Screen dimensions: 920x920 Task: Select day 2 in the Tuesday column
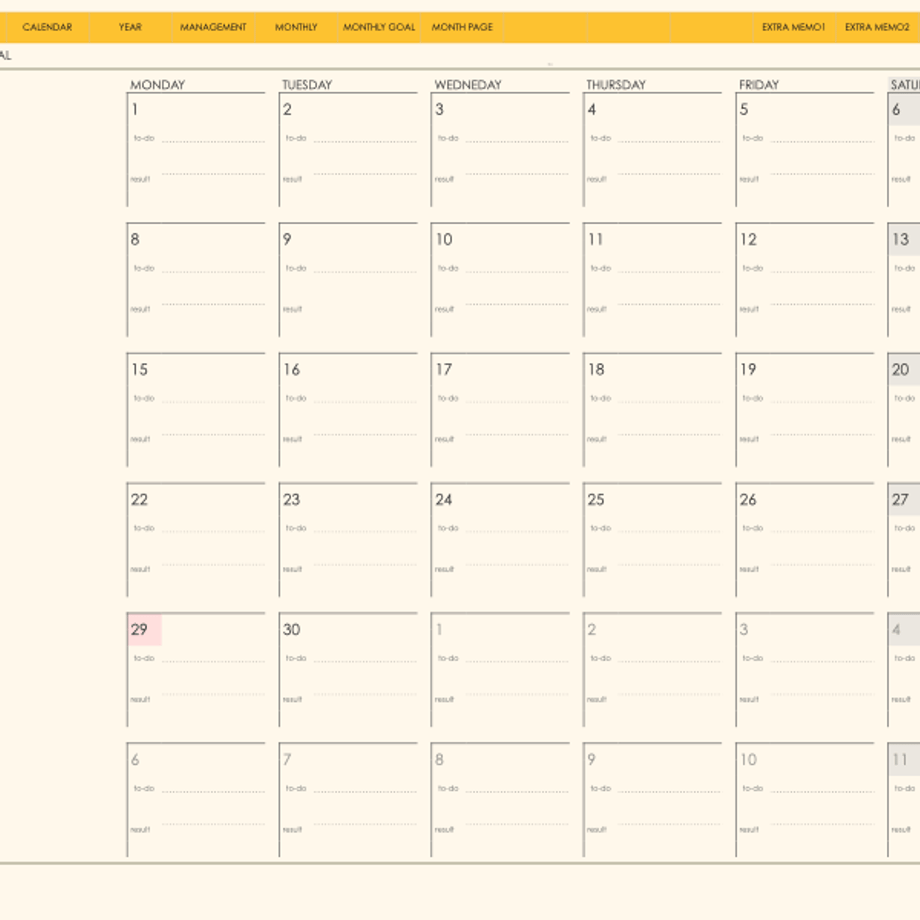(x=287, y=109)
